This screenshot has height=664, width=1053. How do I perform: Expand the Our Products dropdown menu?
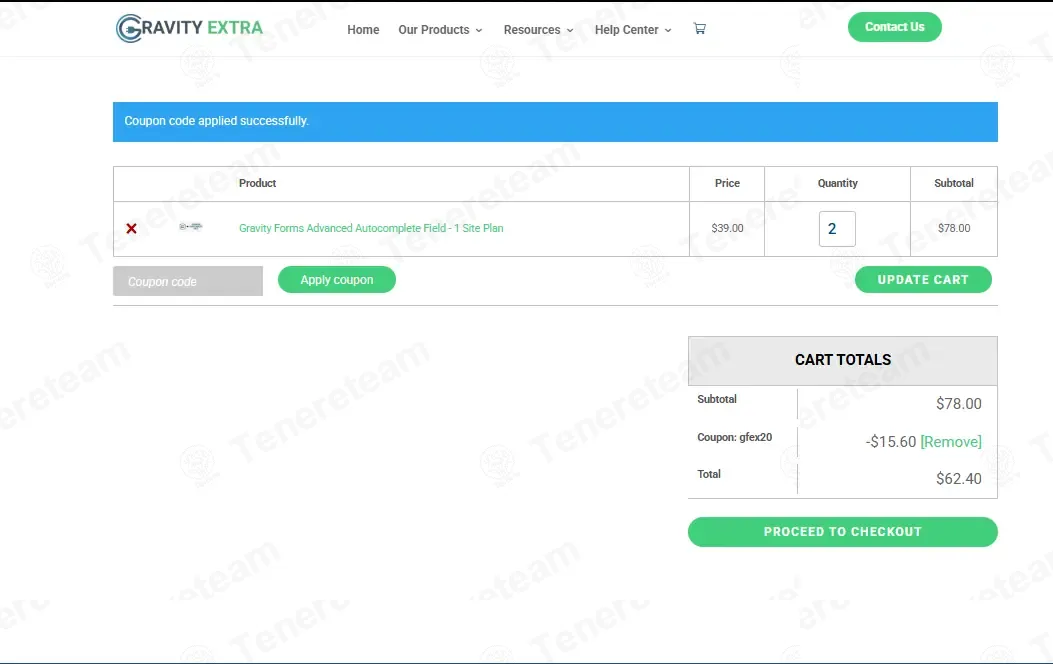pos(440,30)
